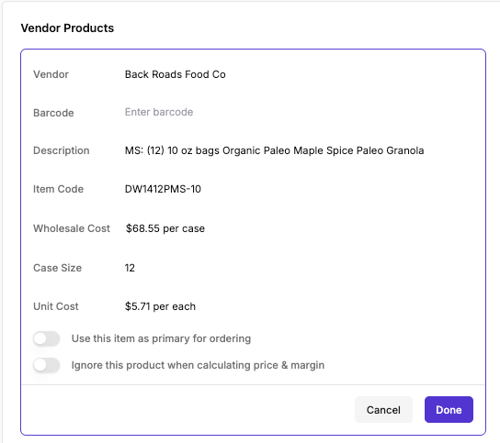Click the Unit Cost label
The image size is (500, 443).
[56, 306]
